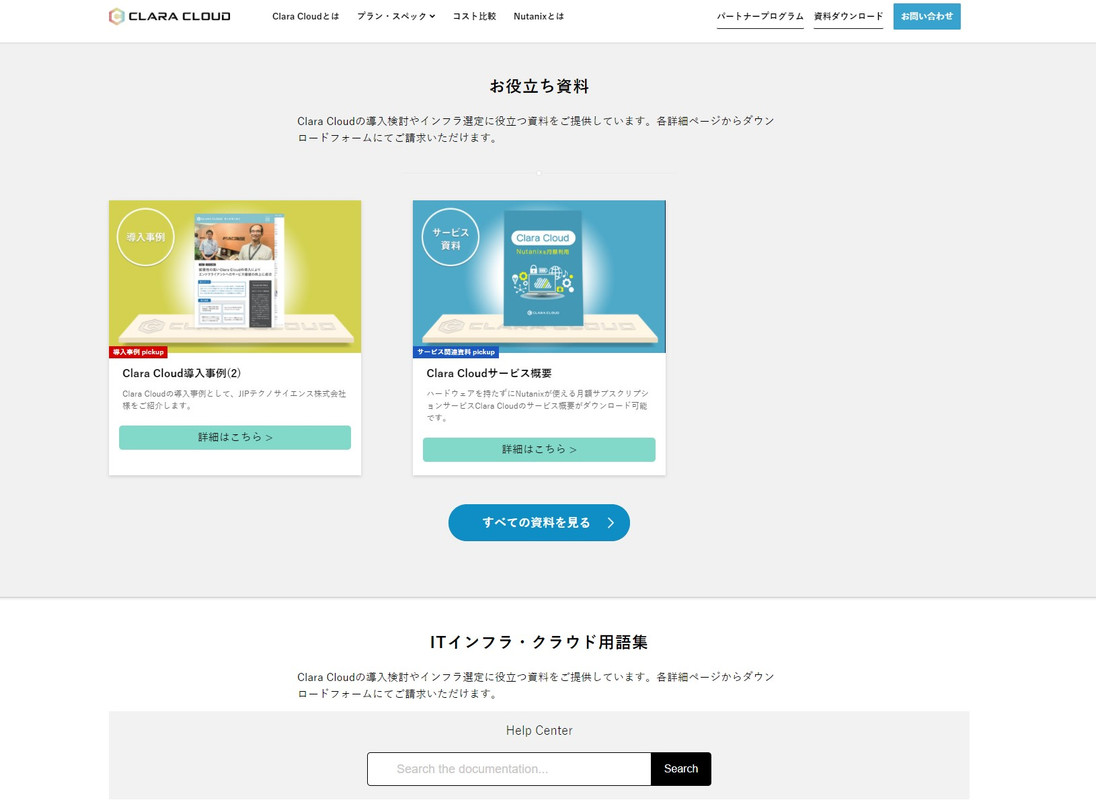Expand the プラン・スペック dropdown
The width and height of the screenshot is (1096, 800).
click(396, 16)
